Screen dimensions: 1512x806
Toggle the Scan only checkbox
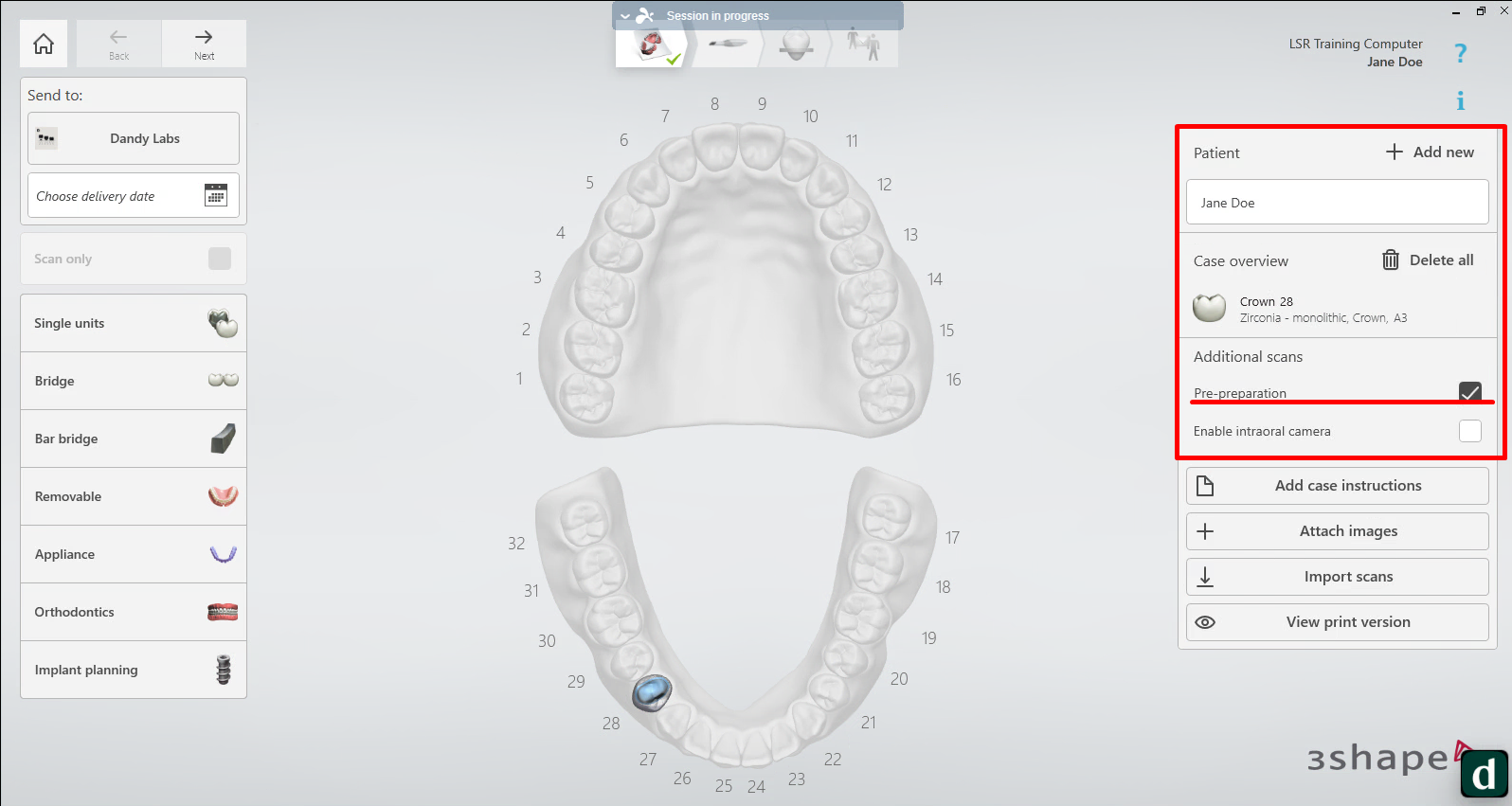click(x=220, y=259)
